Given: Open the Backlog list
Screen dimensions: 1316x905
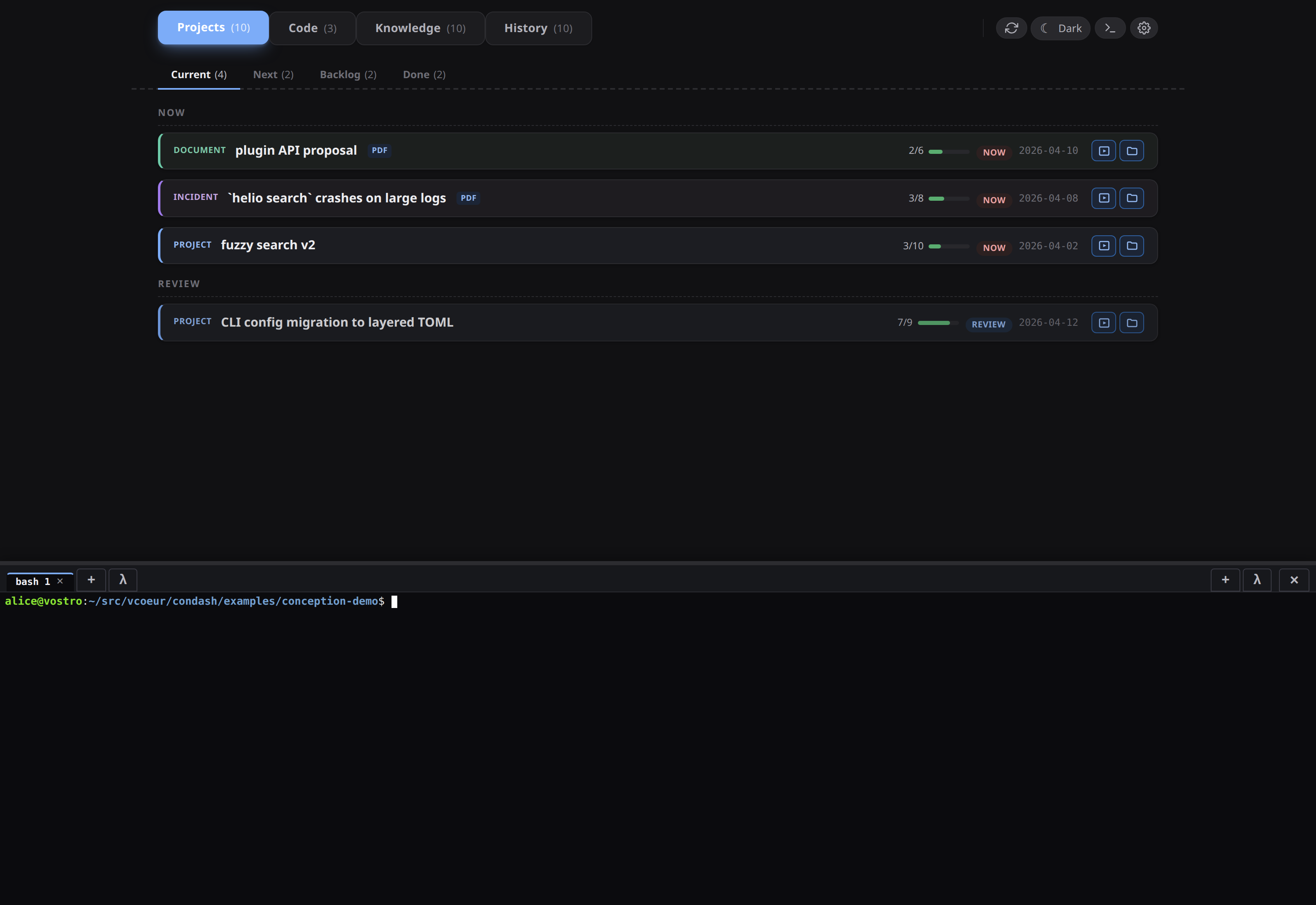Looking at the screenshot, I should coord(348,74).
